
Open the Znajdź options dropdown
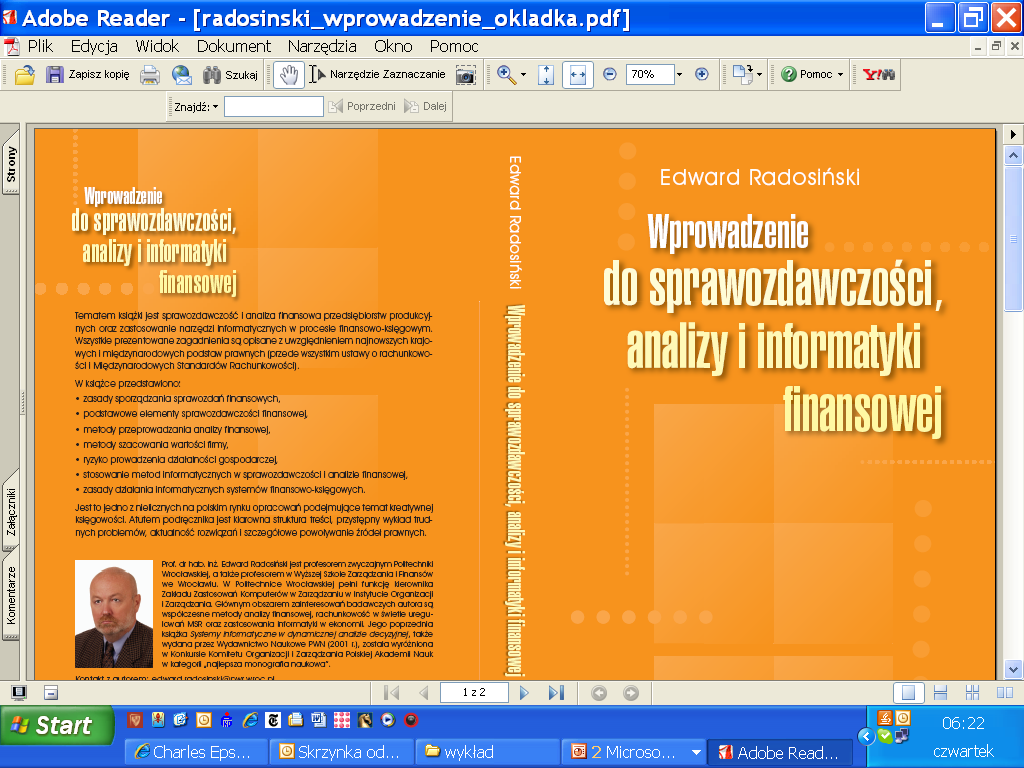coord(196,106)
